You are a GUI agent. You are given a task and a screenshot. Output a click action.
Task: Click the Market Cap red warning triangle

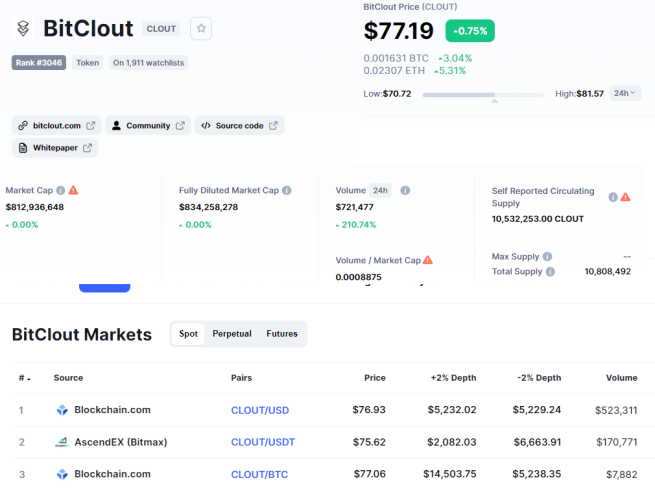(x=74, y=190)
